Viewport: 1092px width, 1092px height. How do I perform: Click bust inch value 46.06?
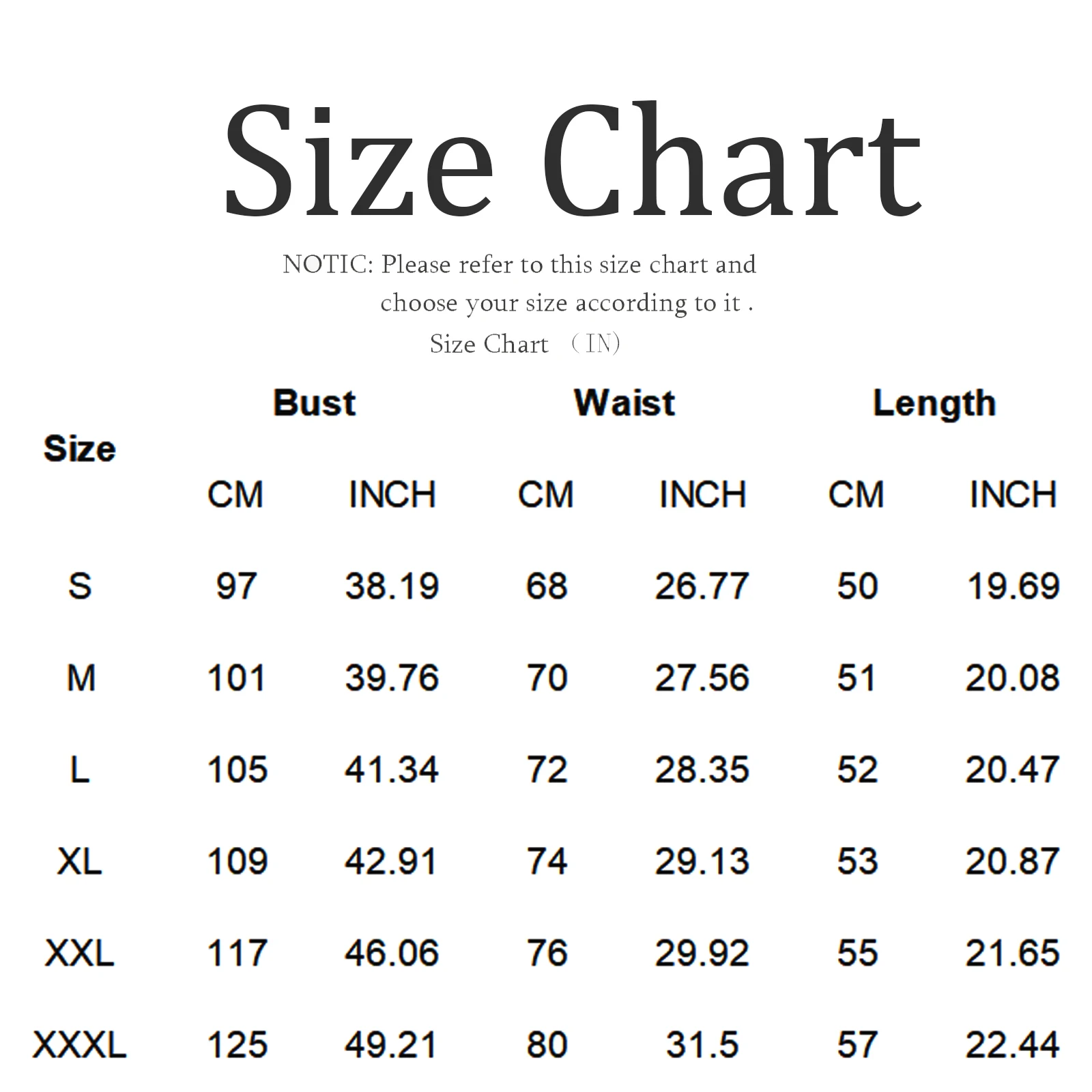point(392,953)
